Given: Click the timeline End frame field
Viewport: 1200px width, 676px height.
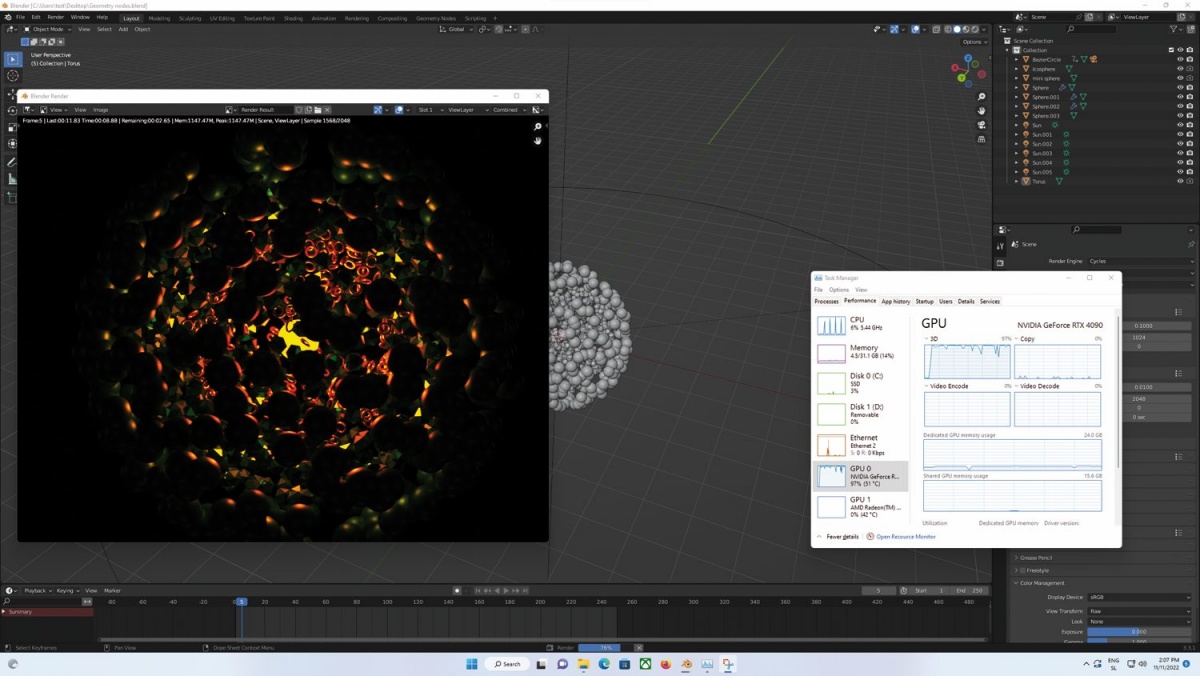Looking at the screenshot, I should [x=970, y=590].
